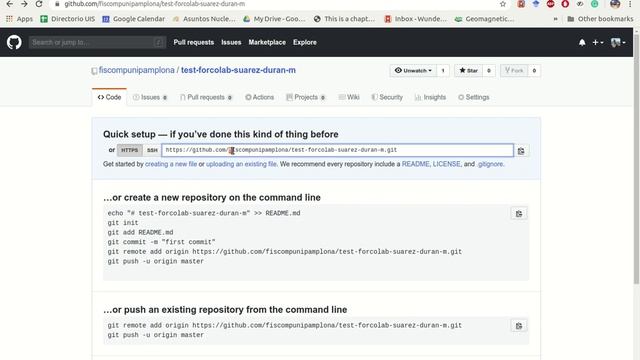Switch to the Actions tab
The height and width of the screenshot is (360, 640).
[x=260, y=97]
